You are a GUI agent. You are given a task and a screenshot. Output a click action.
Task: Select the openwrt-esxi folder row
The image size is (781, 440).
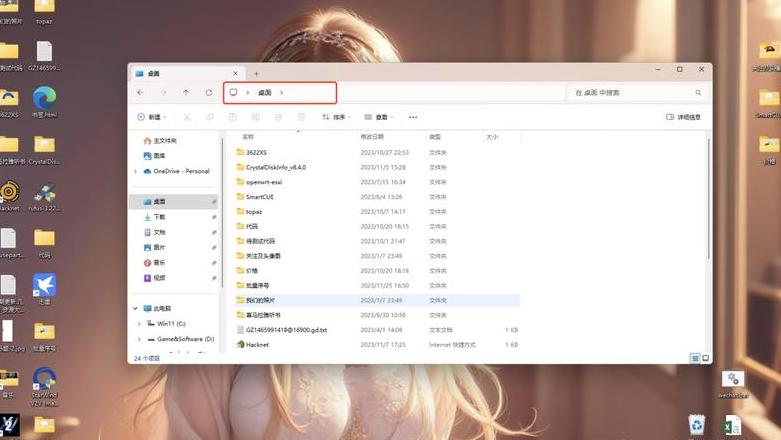coord(377,182)
